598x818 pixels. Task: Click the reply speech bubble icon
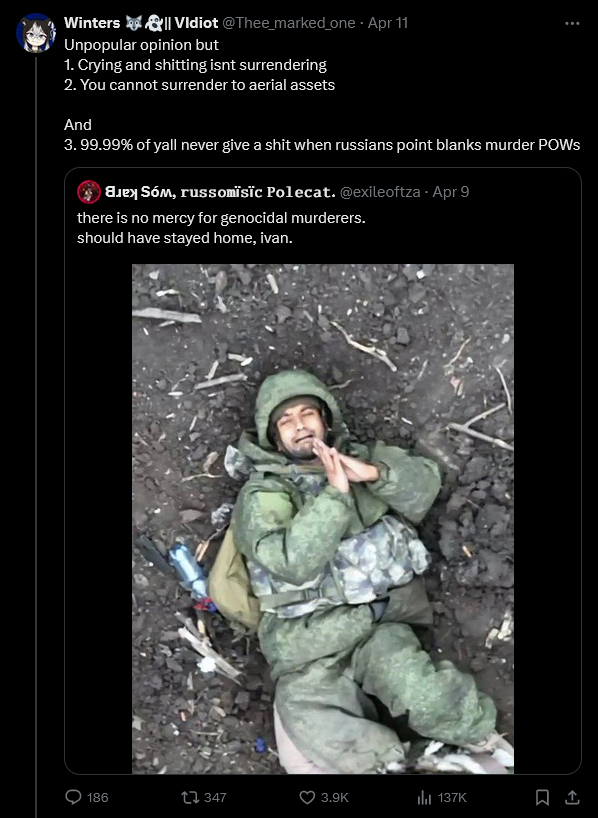(x=73, y=797)
